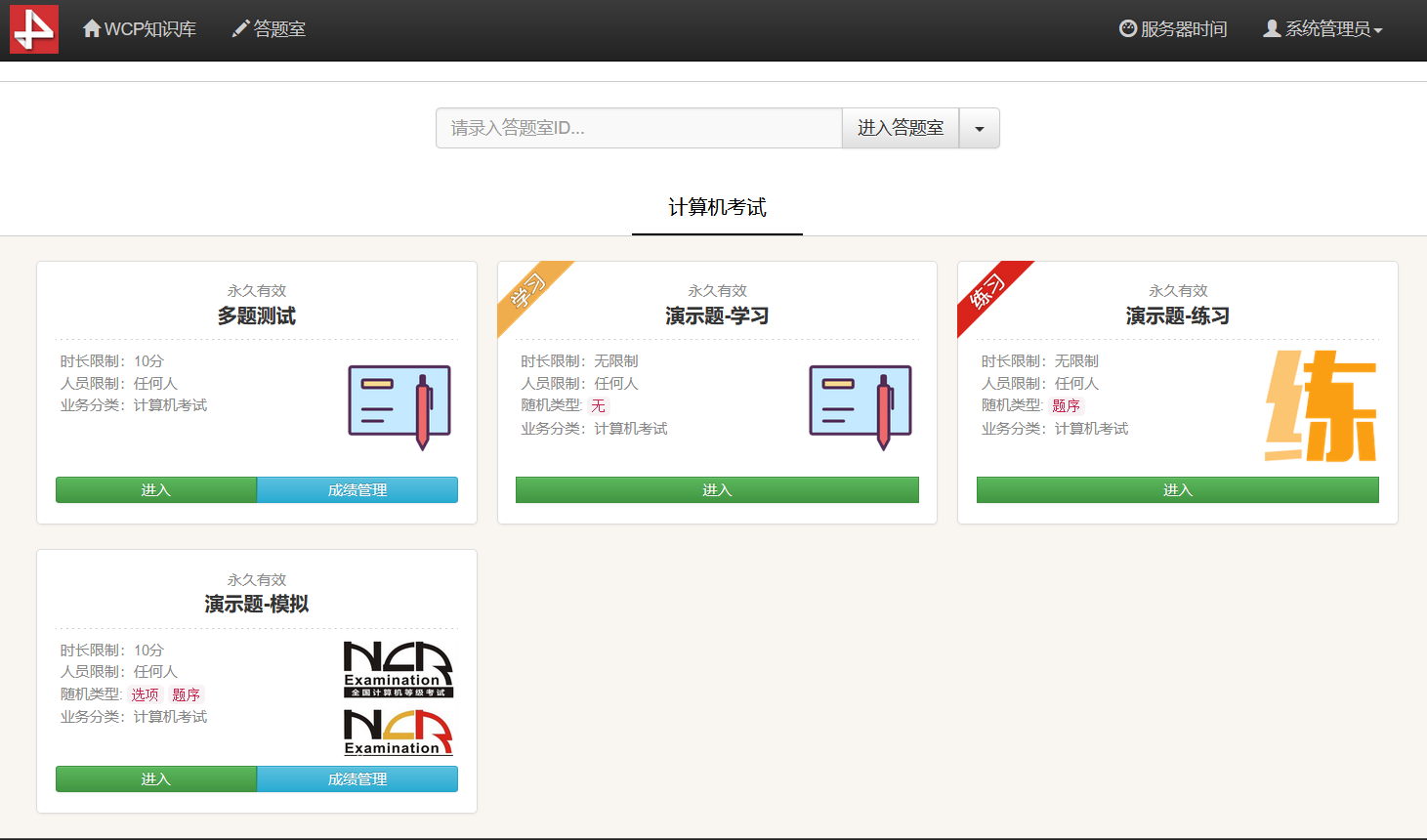This screenshot has height=840, width=1427.
Task: Click the red WCP logo icon
Action: (34, 29)
